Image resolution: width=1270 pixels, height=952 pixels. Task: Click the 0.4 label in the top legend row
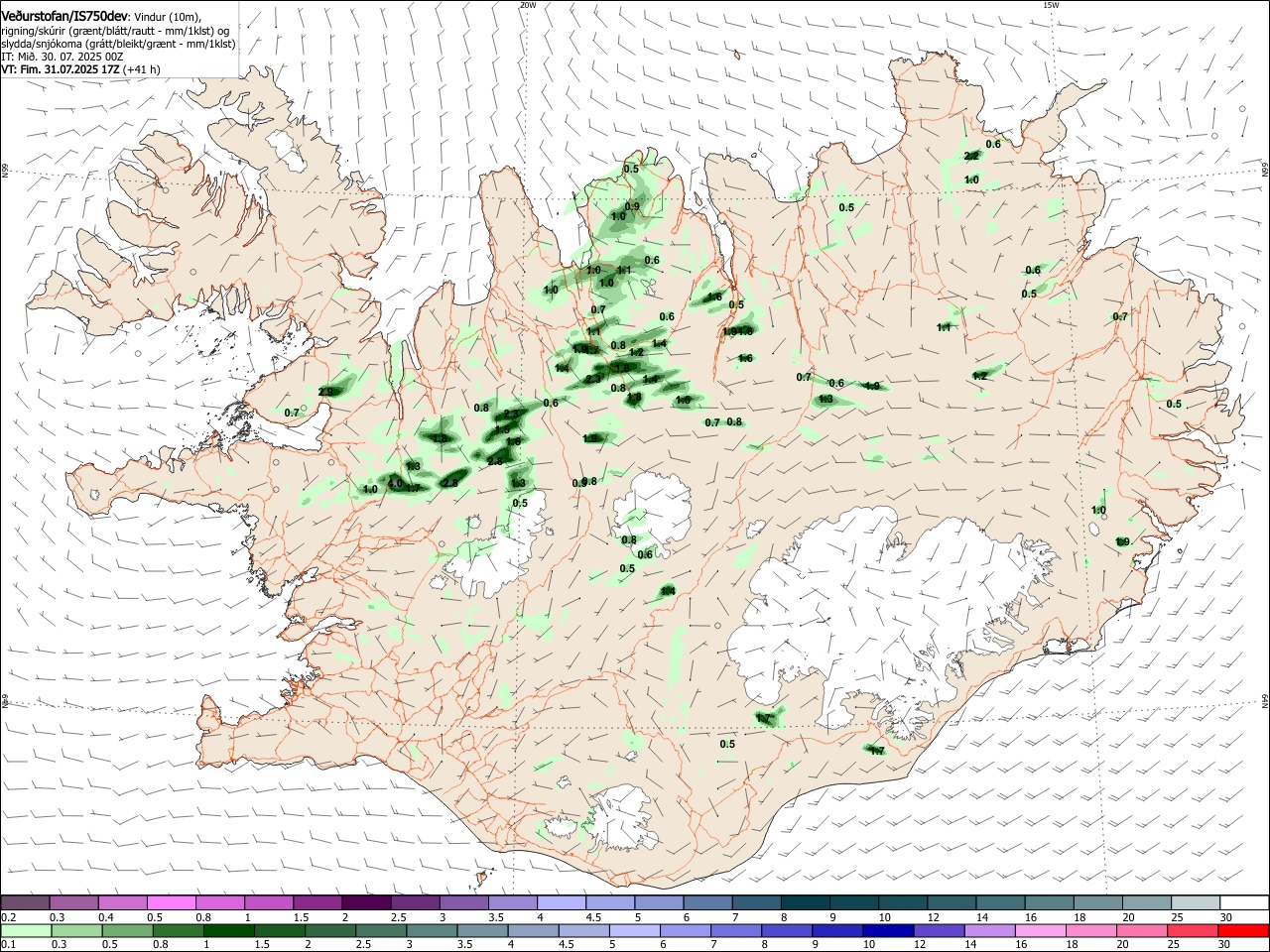tap(105, 917)
